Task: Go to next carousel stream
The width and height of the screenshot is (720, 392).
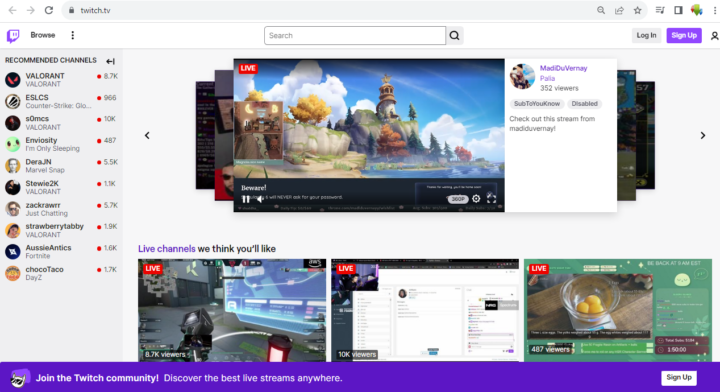Action: click(703, 135)
